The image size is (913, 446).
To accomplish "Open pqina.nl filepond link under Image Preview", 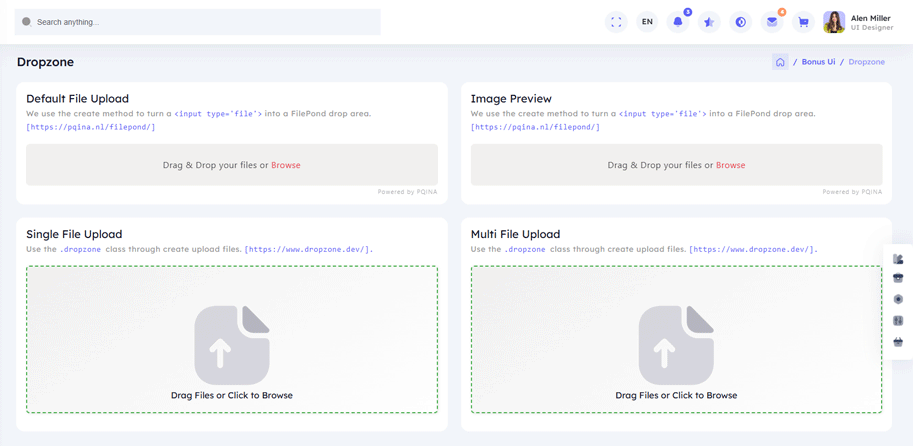I will [535, 127].
